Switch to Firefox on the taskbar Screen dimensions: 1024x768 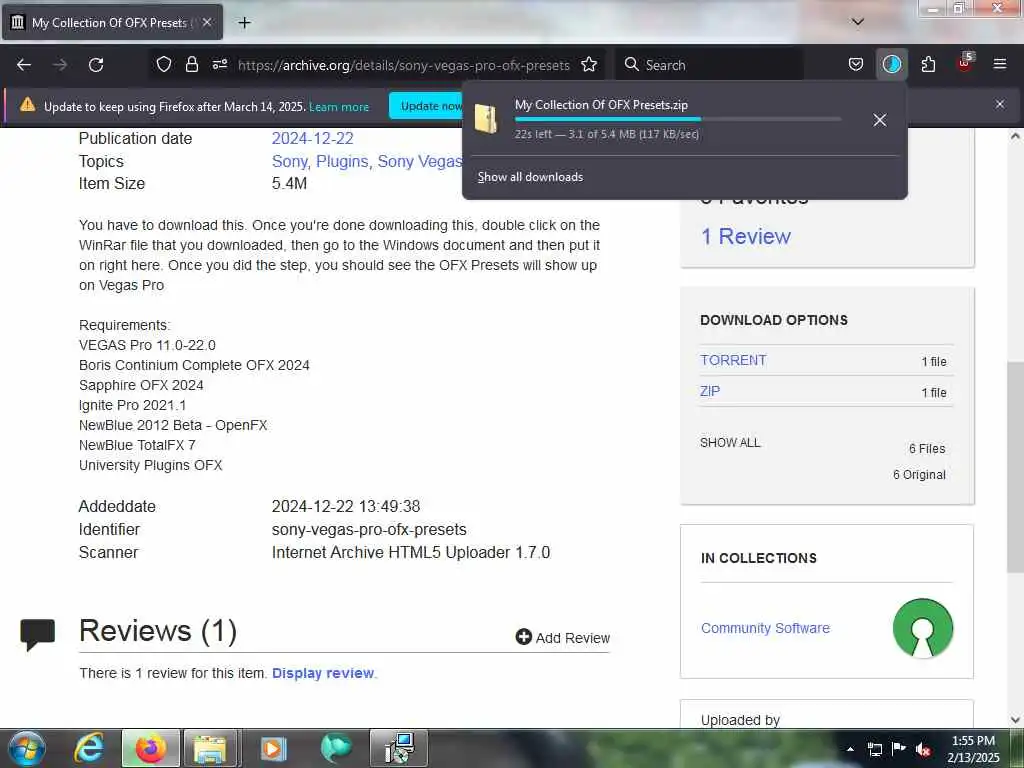tap(151, 748)
